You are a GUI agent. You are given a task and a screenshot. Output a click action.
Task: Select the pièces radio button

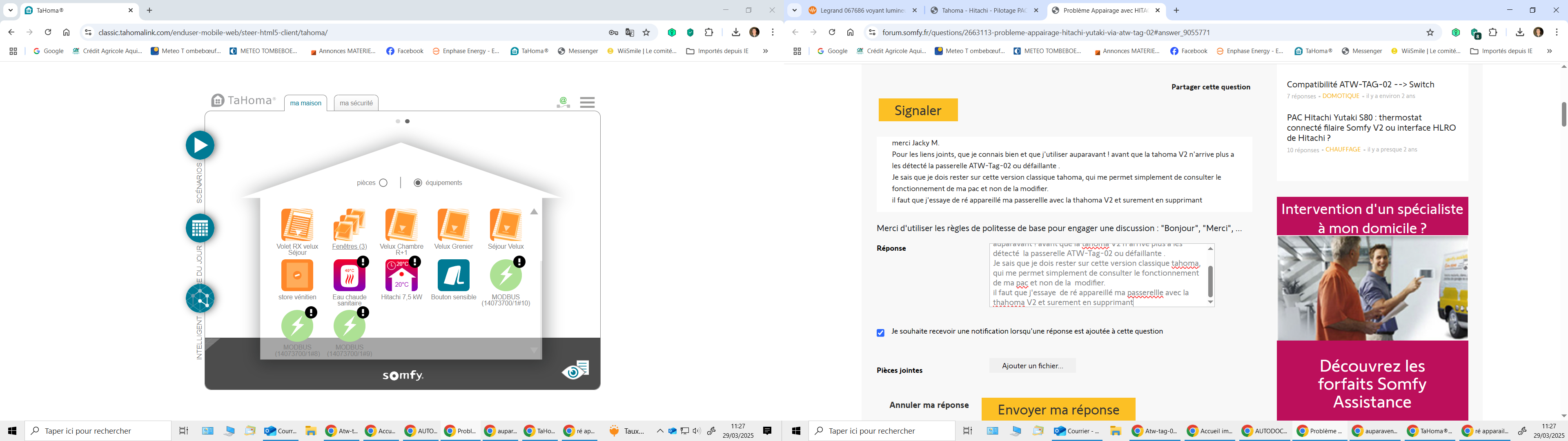383,183
